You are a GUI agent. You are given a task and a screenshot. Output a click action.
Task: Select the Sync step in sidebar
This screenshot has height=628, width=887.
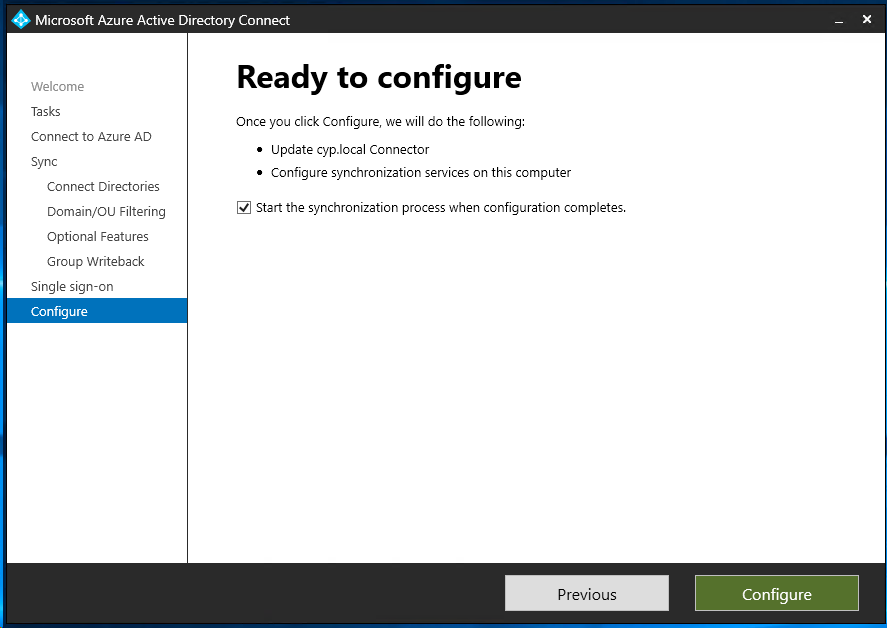point(44,162)
